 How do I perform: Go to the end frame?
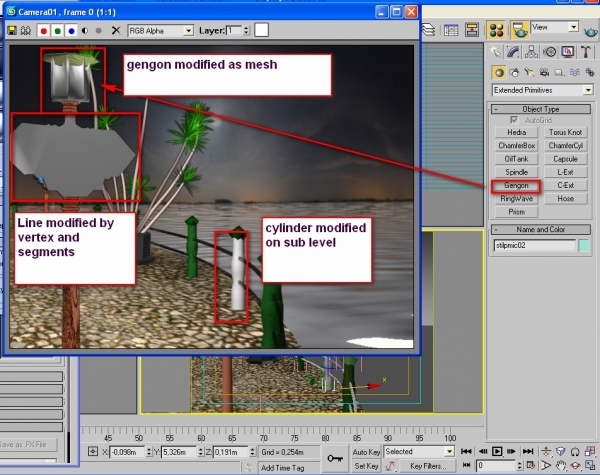[528, 452]
